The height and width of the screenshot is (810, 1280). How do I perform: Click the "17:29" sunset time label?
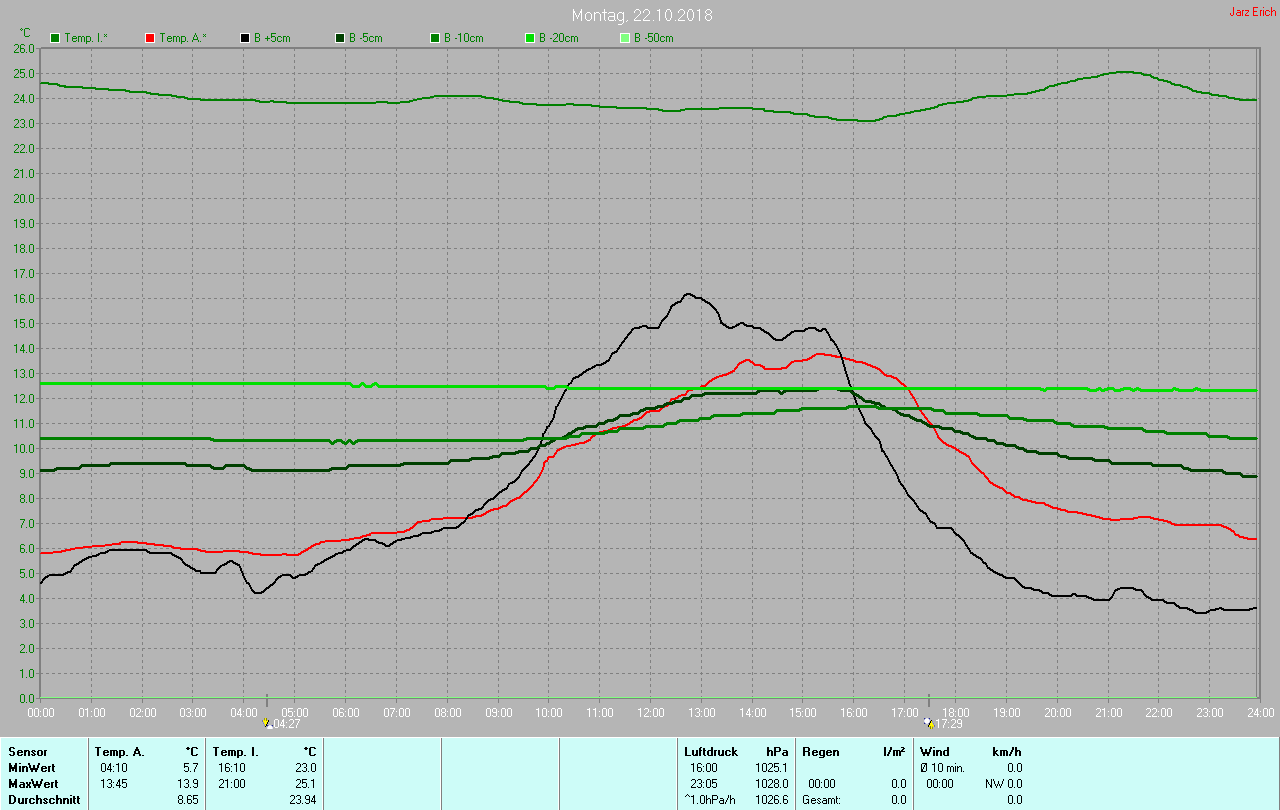coord(949,723)
